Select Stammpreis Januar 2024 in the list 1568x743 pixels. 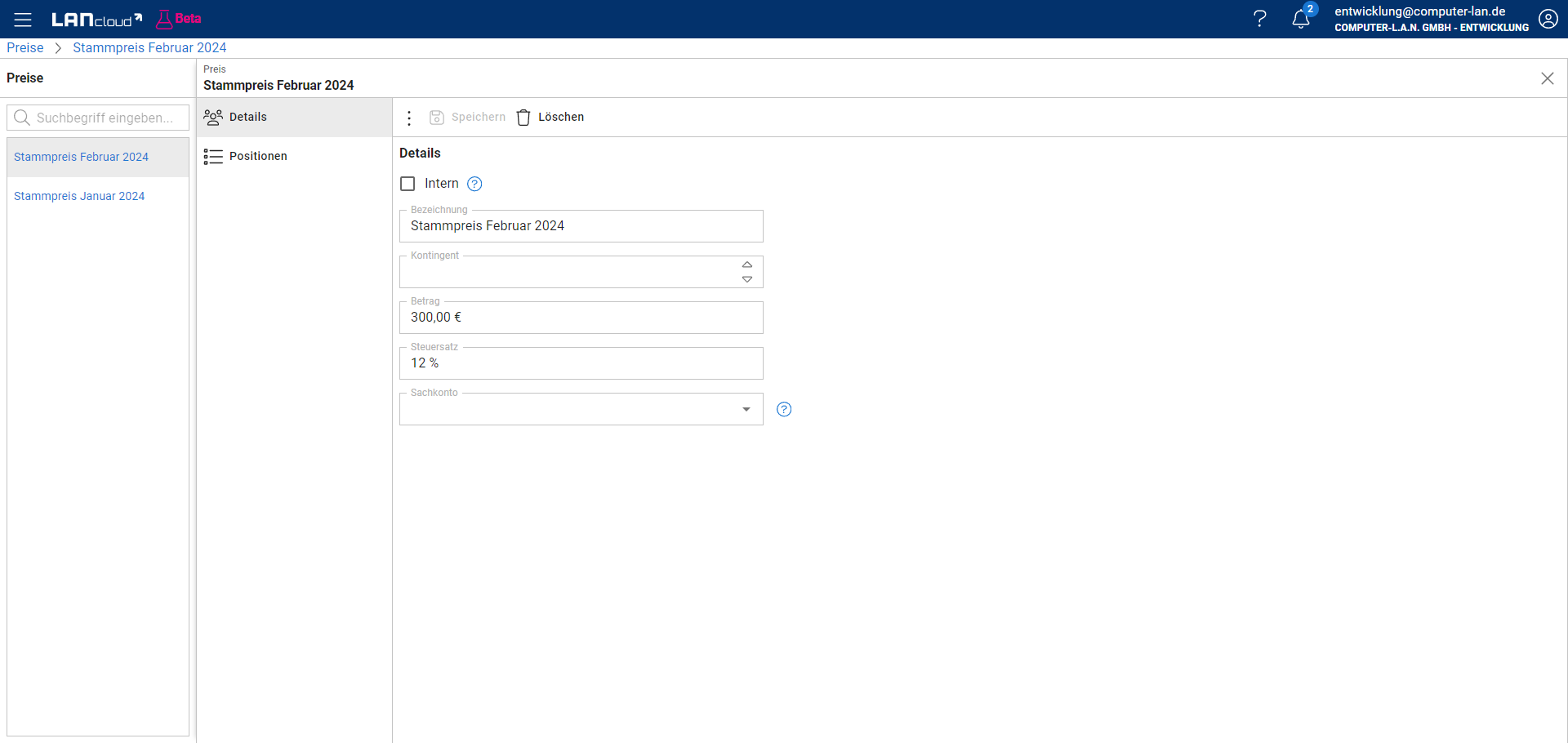coord(98,196)
